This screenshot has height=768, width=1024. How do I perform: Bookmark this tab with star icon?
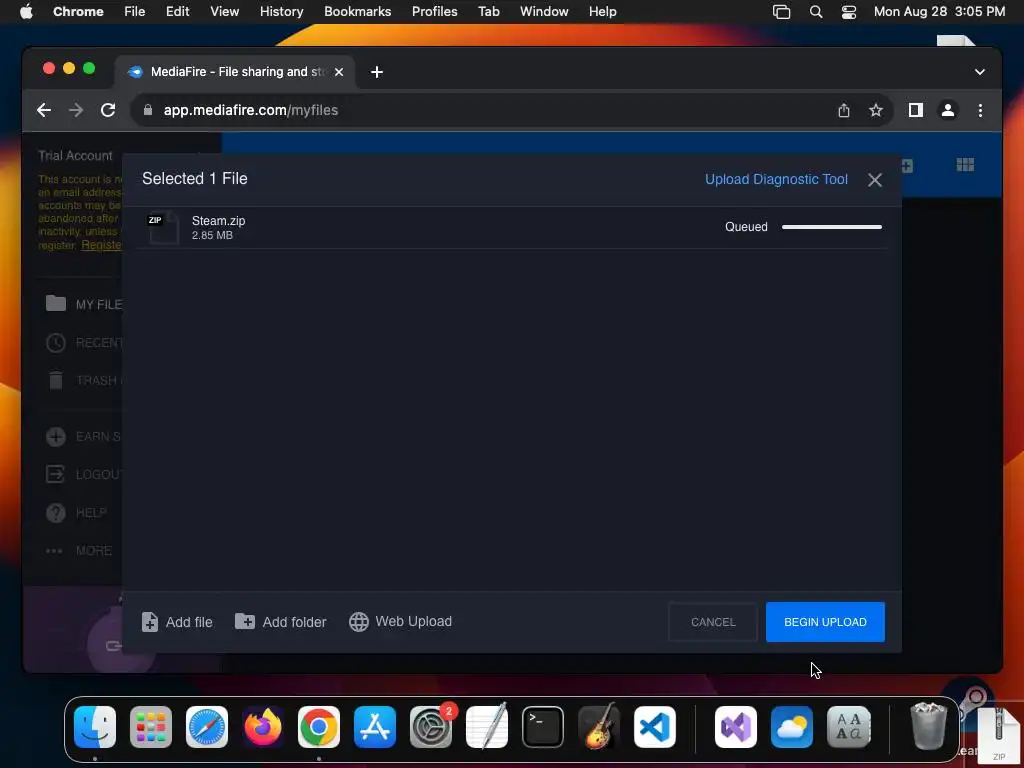pos(876,110)
